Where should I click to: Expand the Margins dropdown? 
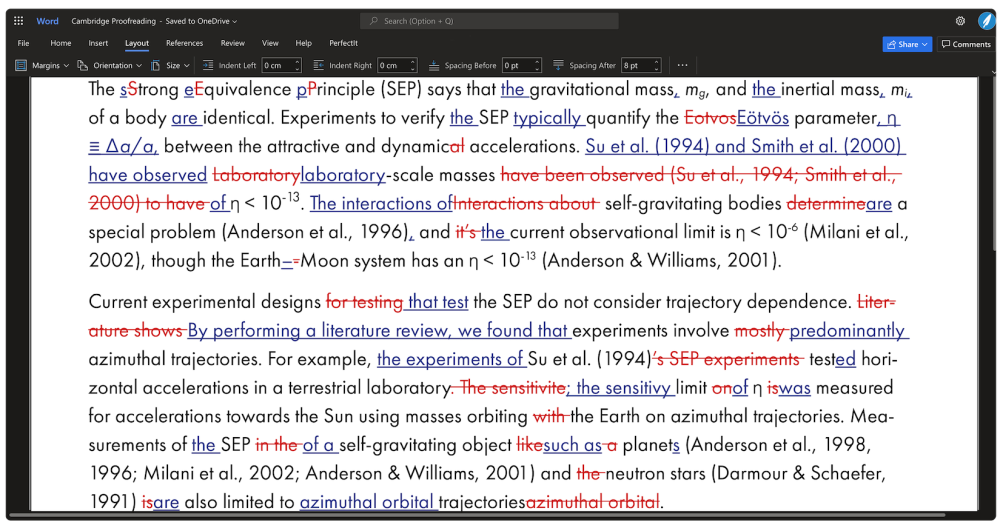coord(66,65)
